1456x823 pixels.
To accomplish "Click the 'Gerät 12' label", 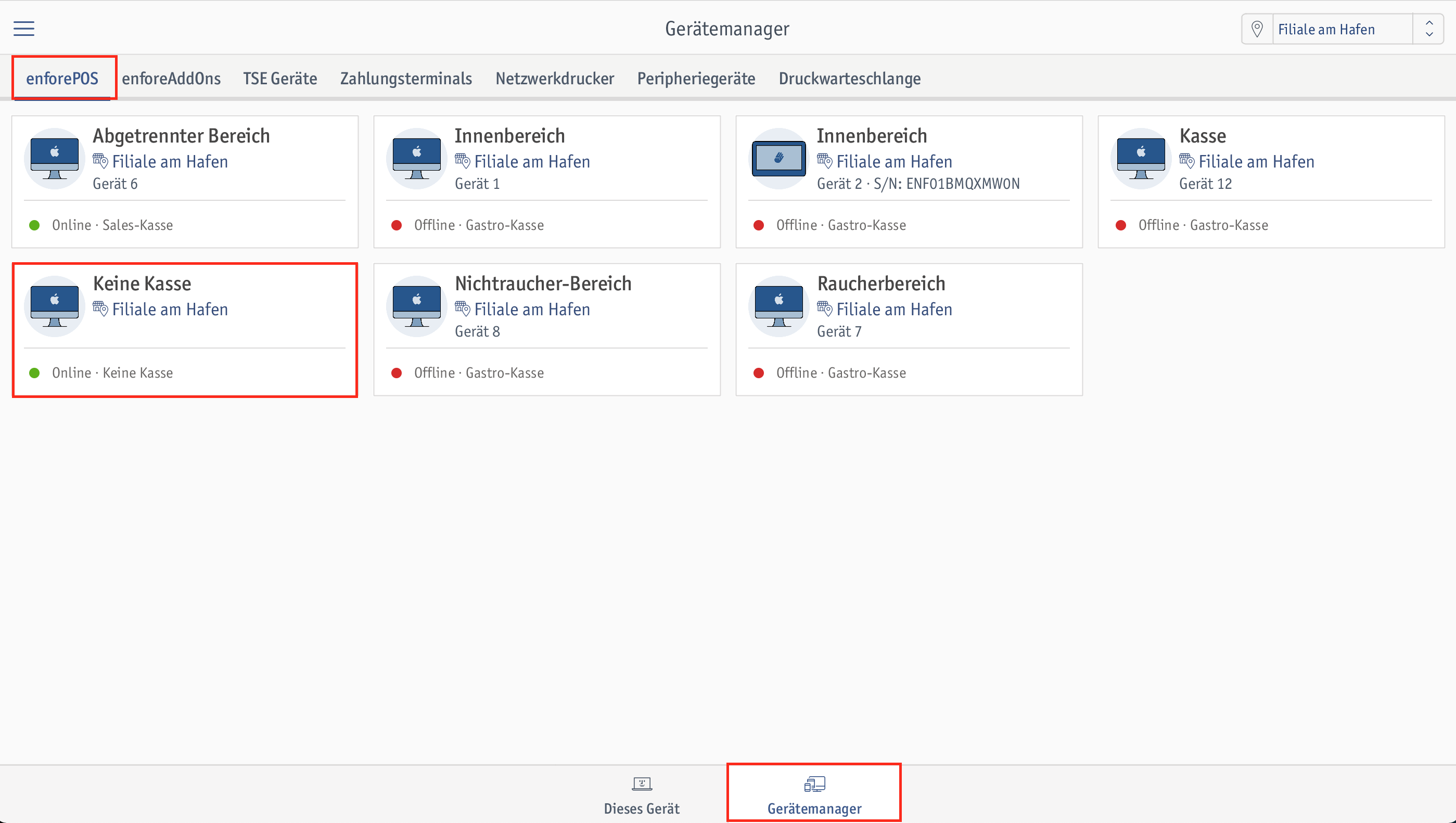I will point(1206,184).
